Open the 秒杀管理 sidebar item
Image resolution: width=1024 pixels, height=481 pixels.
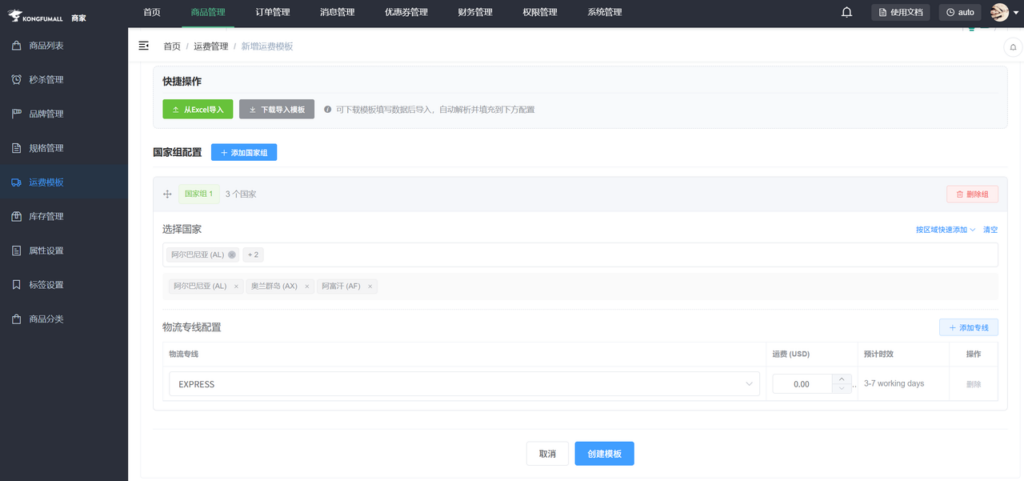tap(46, 80)
